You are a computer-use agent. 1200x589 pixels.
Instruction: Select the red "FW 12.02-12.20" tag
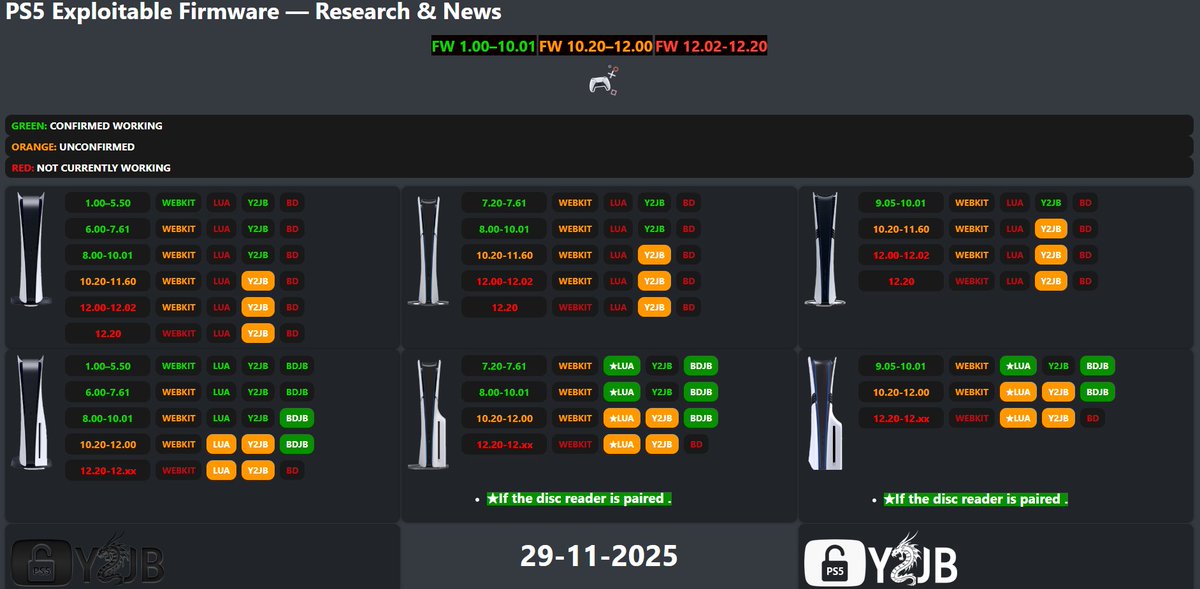click(x=711, y=46)
